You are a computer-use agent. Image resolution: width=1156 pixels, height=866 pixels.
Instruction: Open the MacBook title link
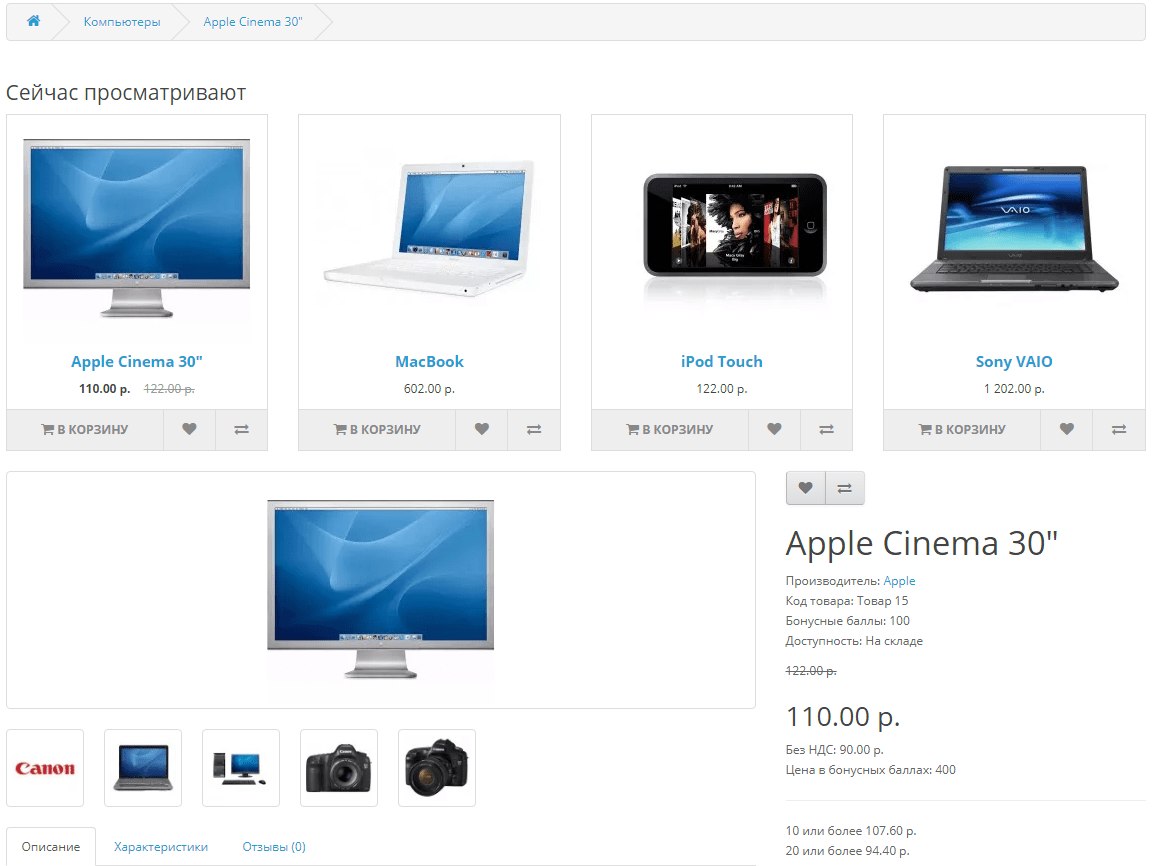pyautogui.click(x=429, y=362)
